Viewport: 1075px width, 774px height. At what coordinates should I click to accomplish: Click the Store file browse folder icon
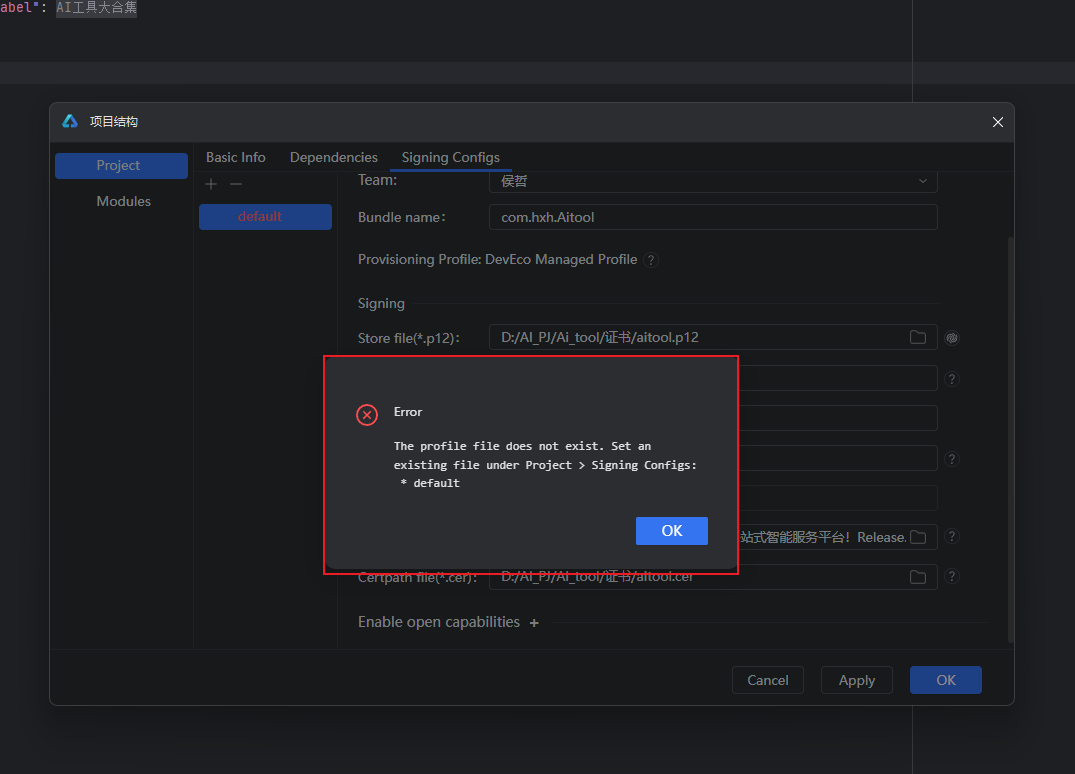[917, 337]
